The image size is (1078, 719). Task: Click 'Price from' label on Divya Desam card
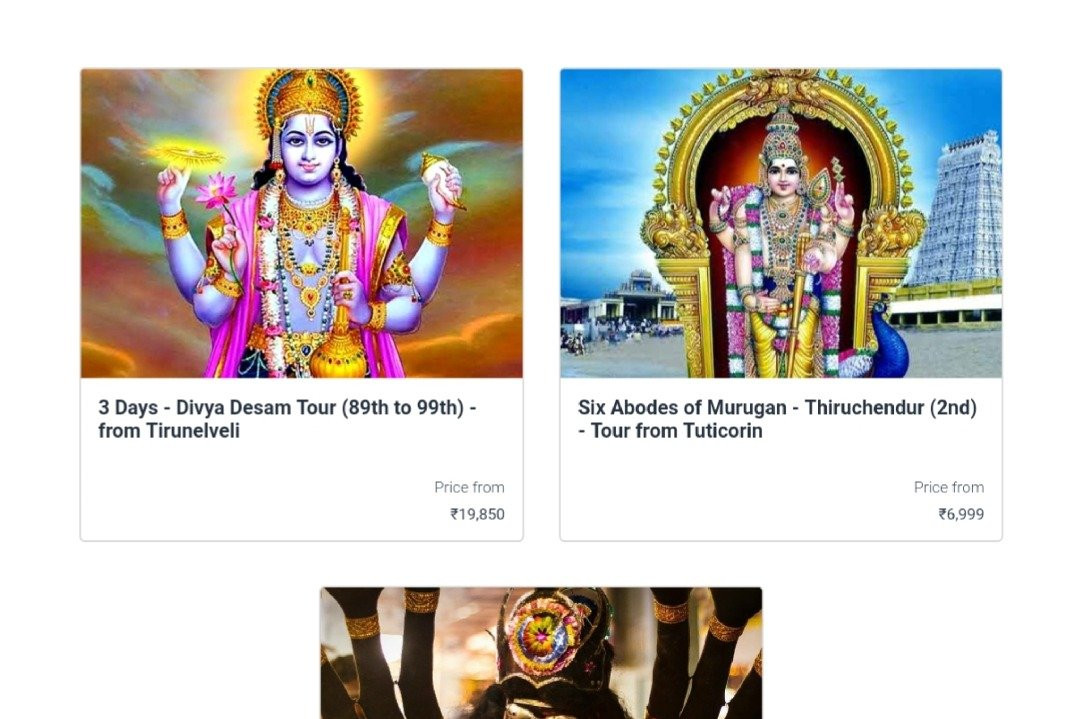(469, 487)
